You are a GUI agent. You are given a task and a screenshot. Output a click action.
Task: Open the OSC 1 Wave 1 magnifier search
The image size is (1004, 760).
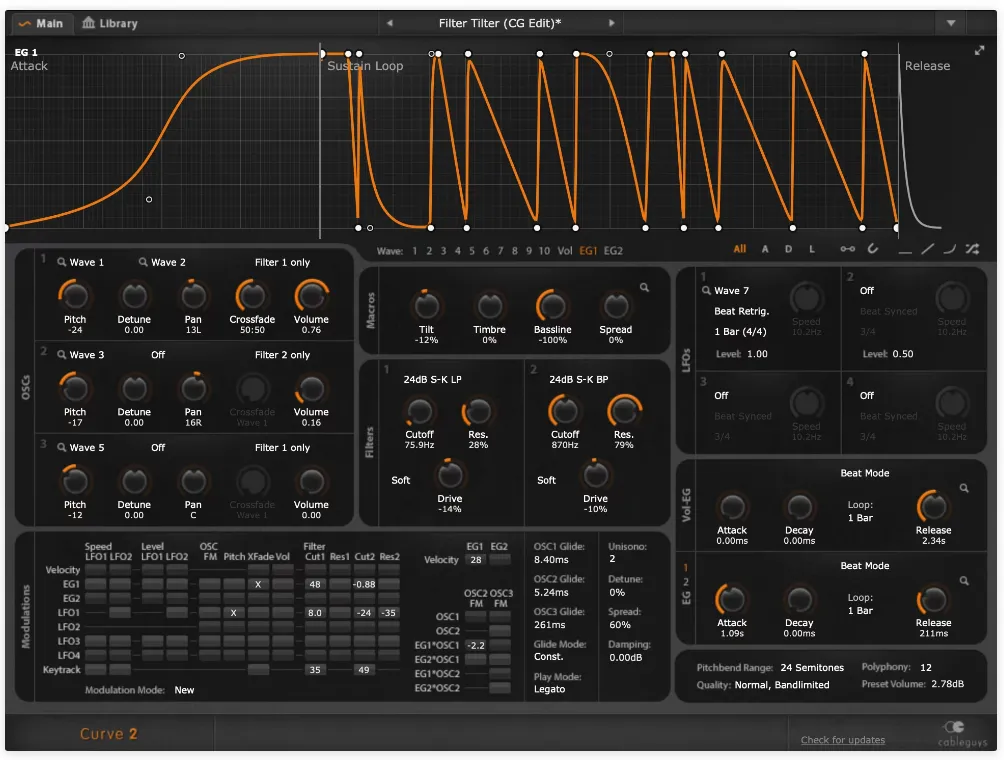[x=61, y=262]
